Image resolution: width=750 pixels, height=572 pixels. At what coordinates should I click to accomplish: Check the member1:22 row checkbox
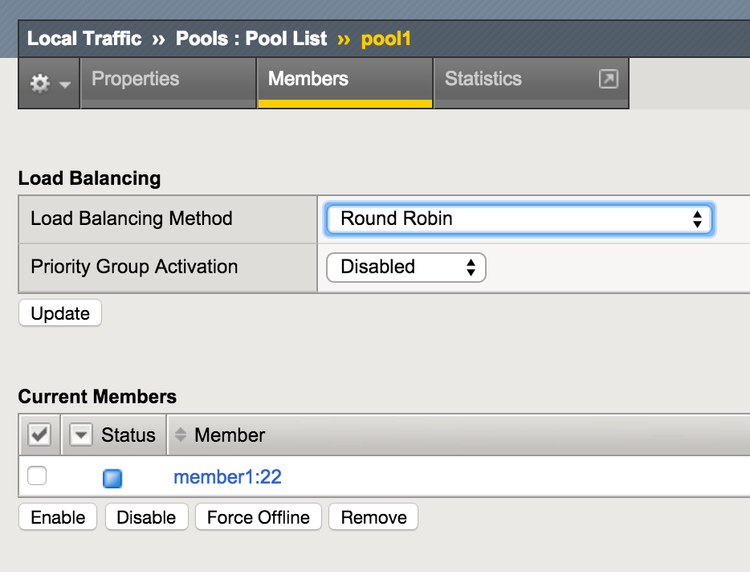(37, 476)
